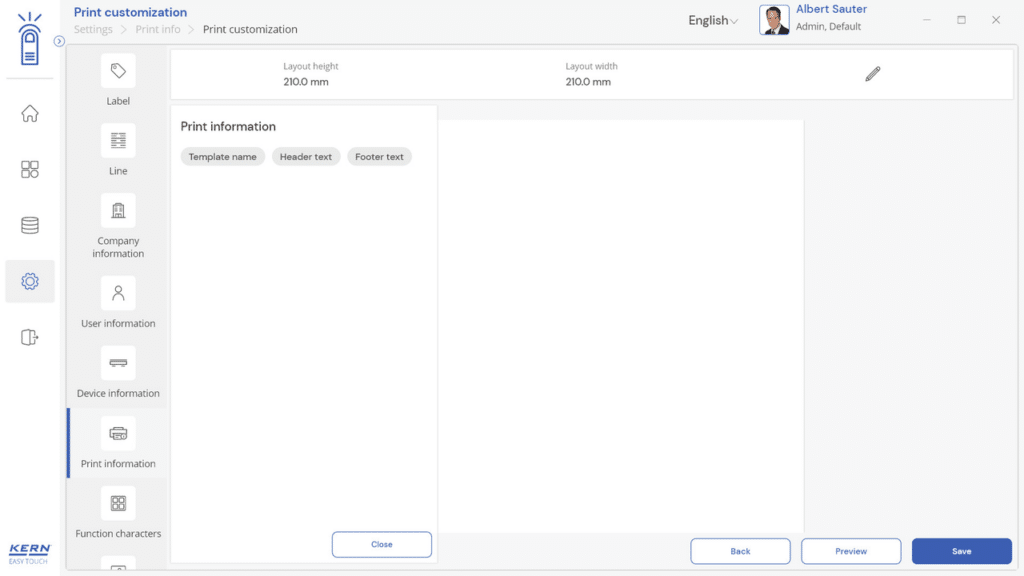Insert the Header text chip
This screenshot has width=1024, height=576.
[x=306, y=157]
